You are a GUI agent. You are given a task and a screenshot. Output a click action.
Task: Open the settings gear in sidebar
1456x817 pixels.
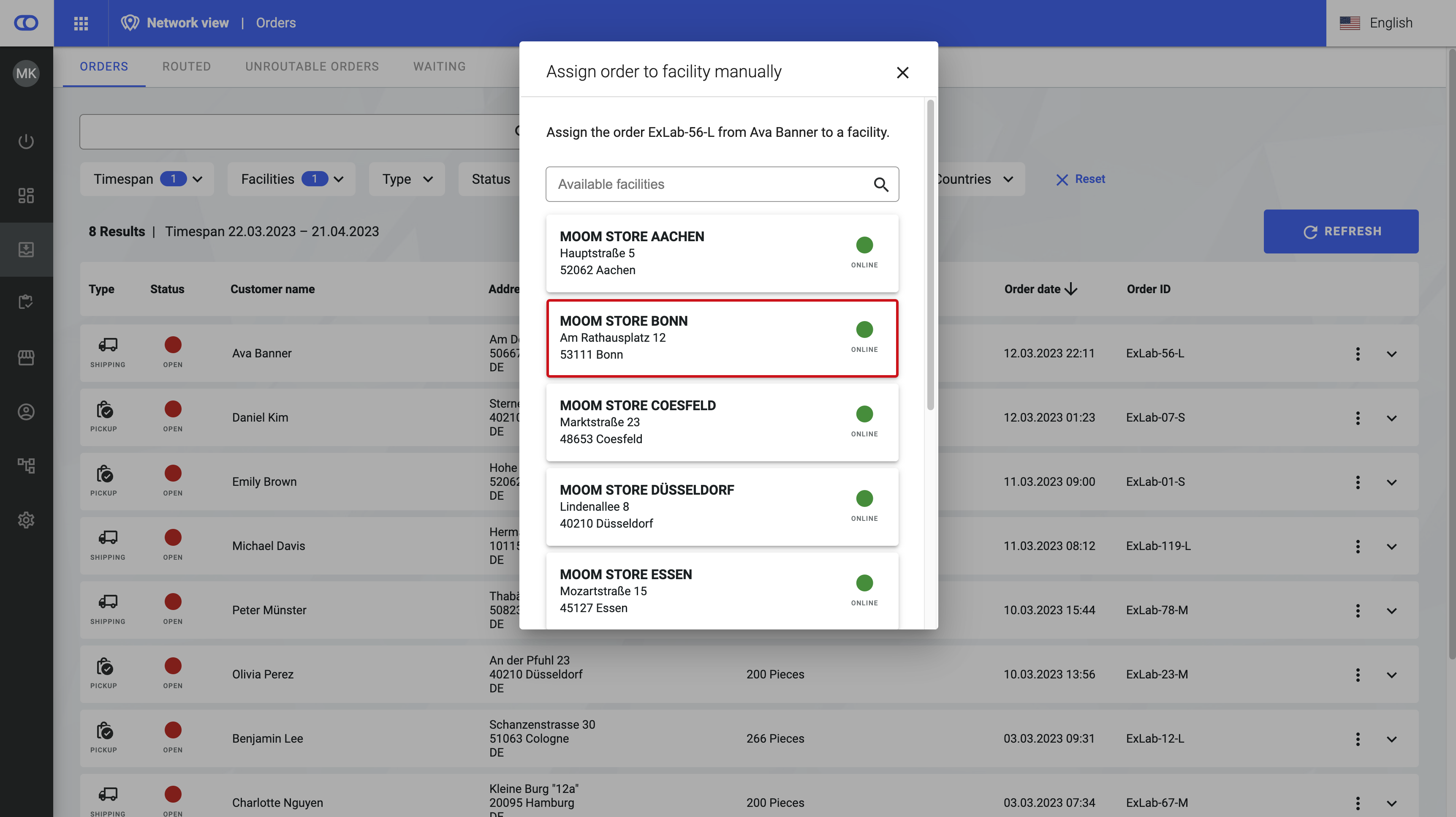[x=26, y=520]
